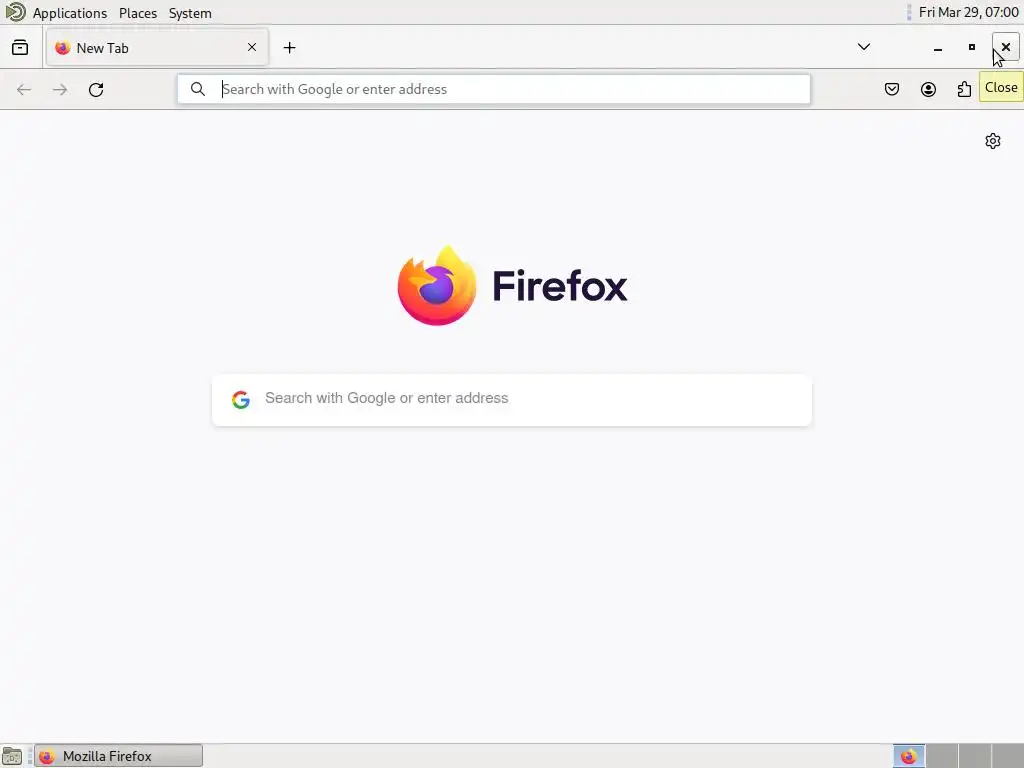1024x768 pixels.
Task: Click the show desktop icon in bottom panel
Action: click(x=12, y=756)
